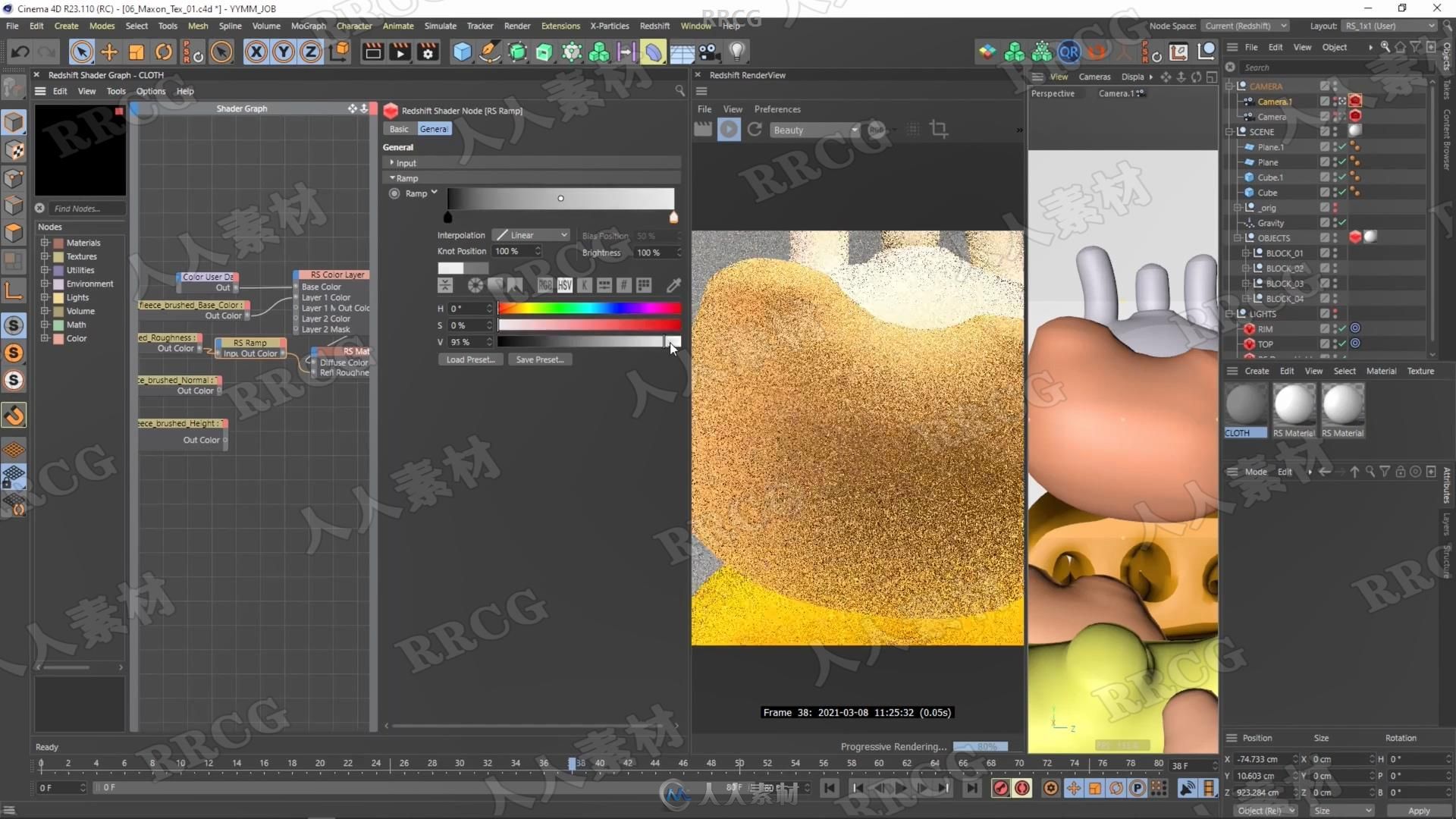
Task: Click the Render View clapperboard icon
Action: (x=372, y=52)
